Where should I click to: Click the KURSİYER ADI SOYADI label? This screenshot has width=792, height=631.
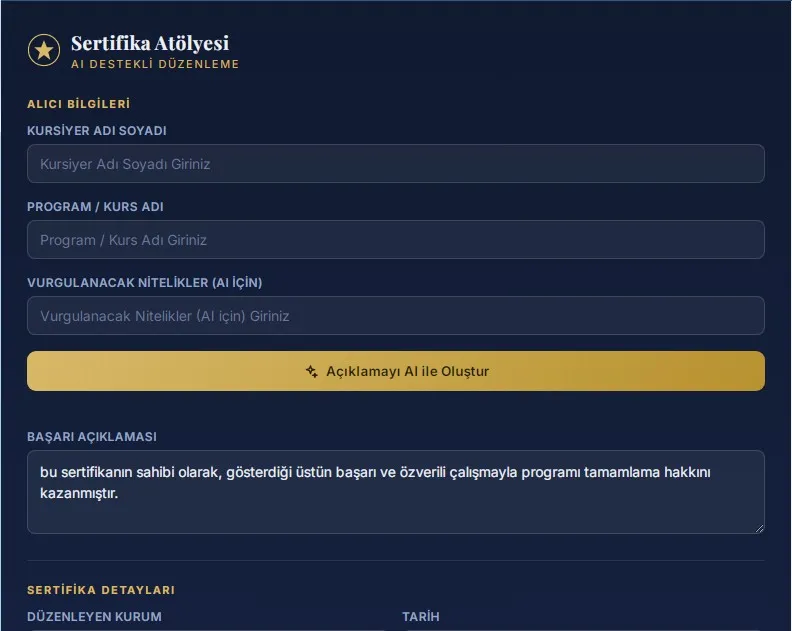96,130
